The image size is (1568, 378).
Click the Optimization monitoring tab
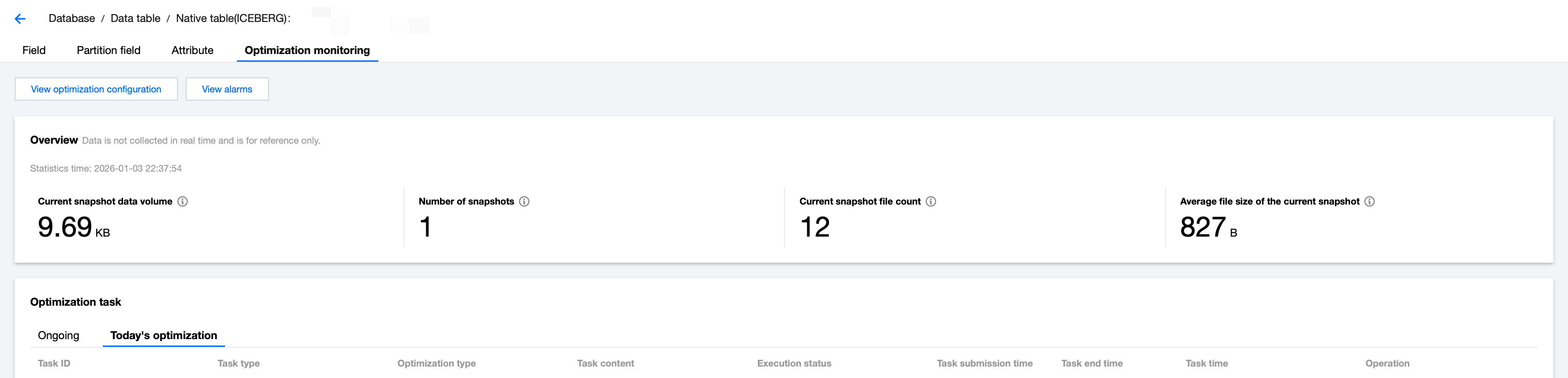(307, 50)
